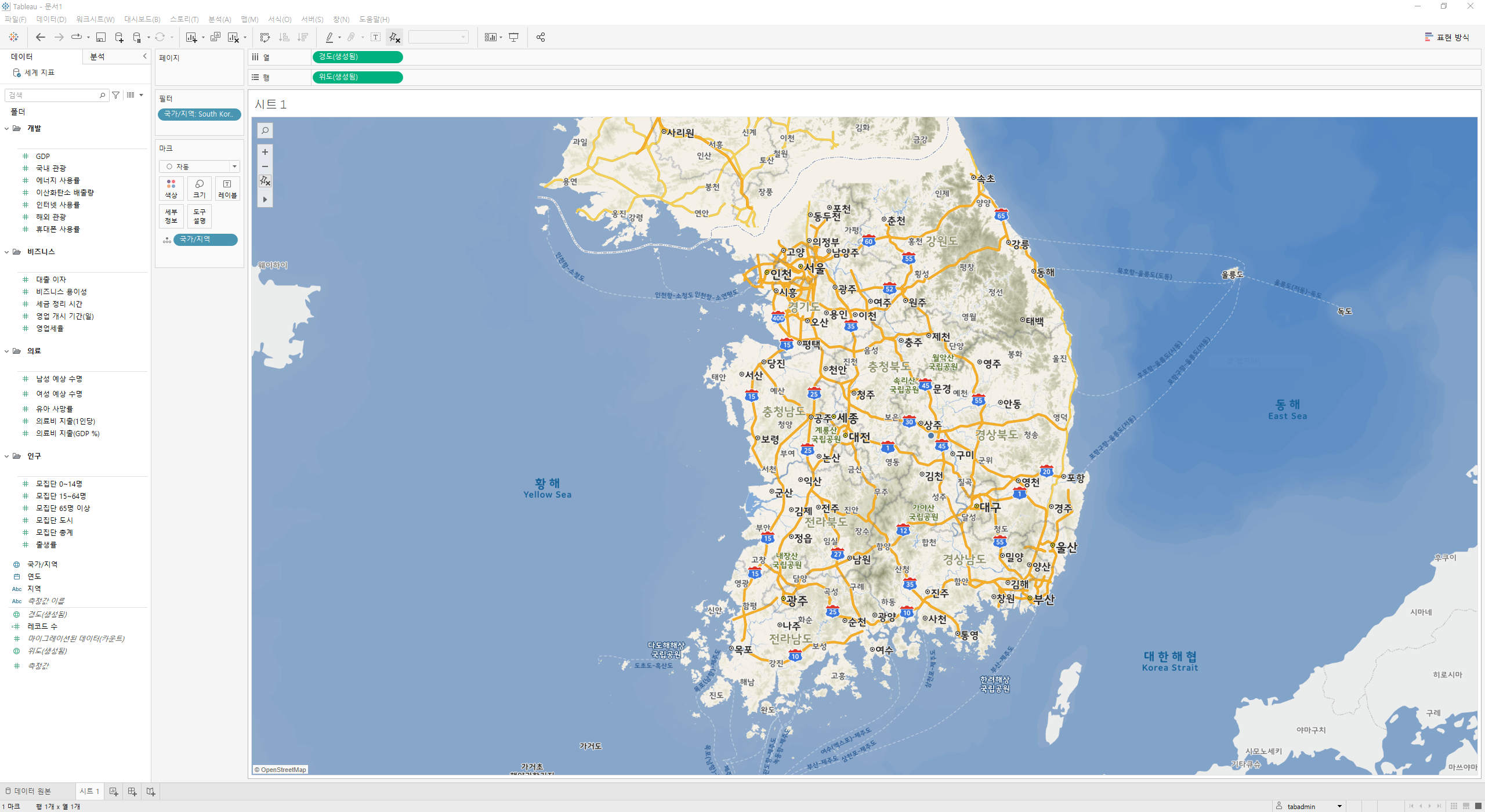Click the swap rows and columns icon

(265, 38)
